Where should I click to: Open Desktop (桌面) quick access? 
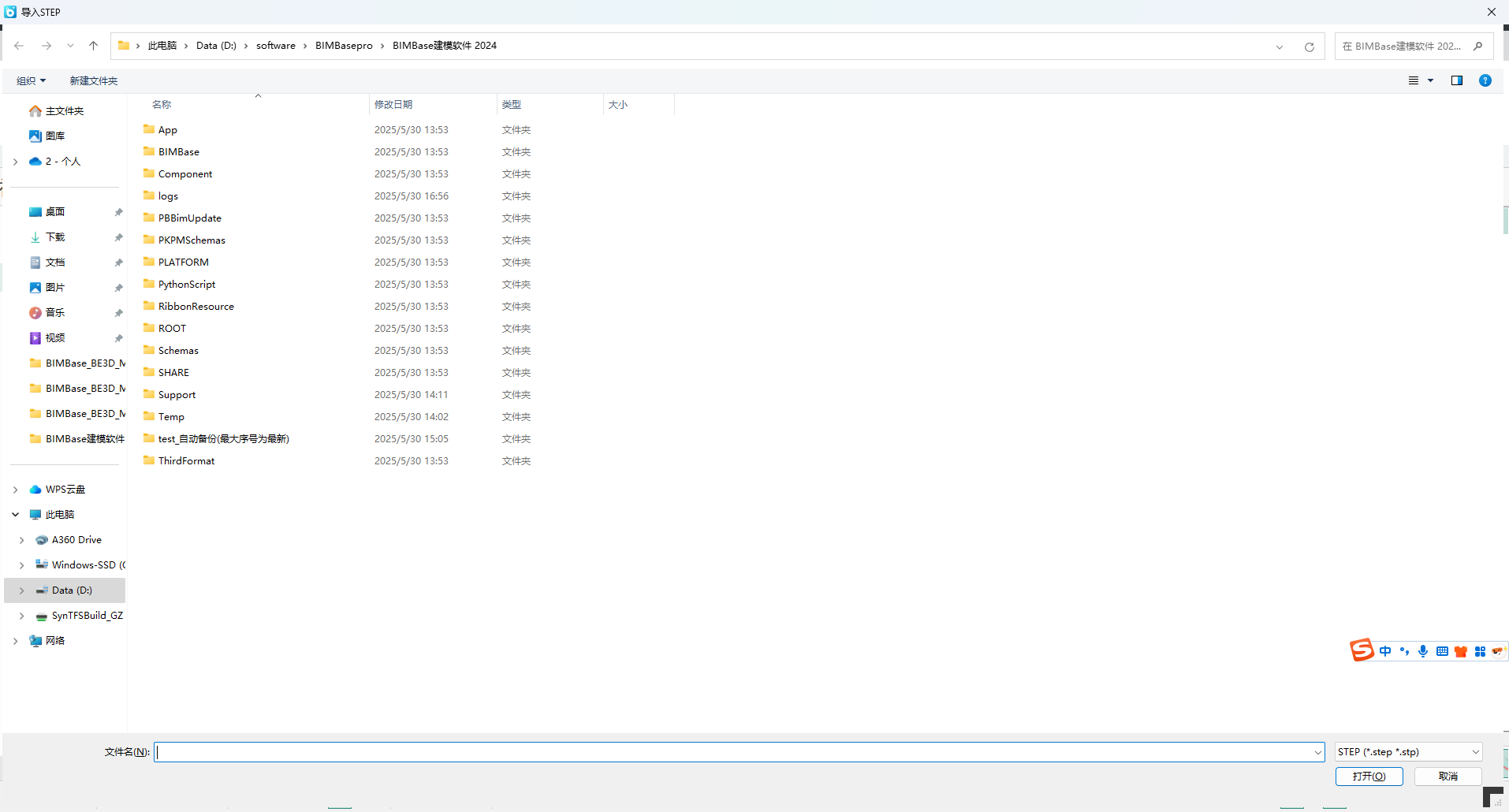tap(55, 212)
